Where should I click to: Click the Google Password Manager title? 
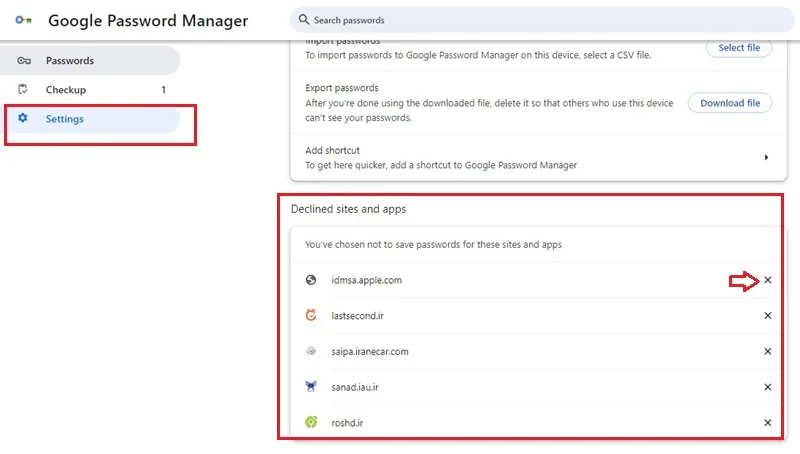click(x=148, y=20)
